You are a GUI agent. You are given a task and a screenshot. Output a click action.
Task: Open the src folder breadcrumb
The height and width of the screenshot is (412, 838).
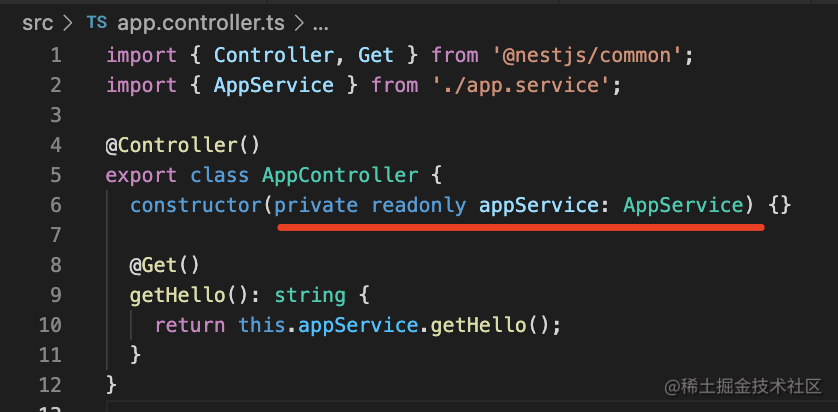point(38,21)
